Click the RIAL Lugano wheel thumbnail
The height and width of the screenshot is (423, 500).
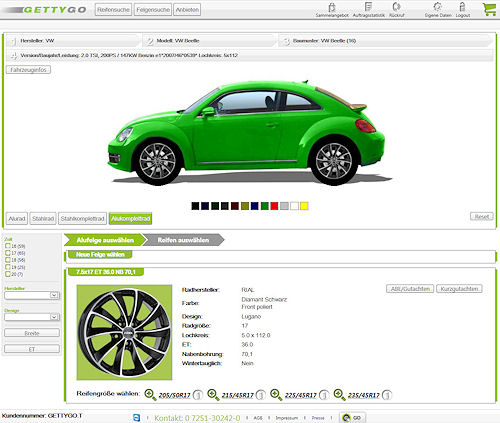tap(124, 332)
